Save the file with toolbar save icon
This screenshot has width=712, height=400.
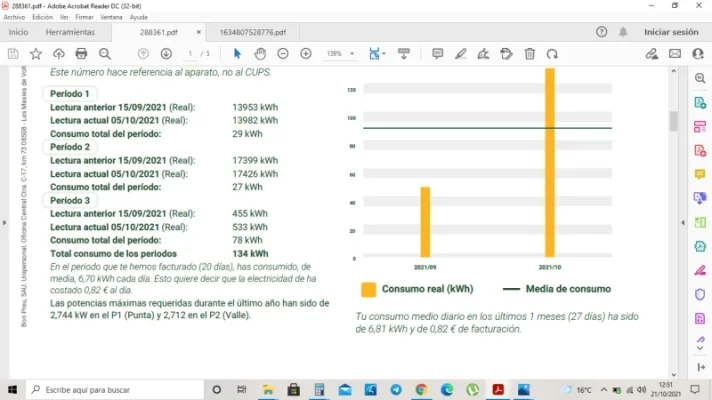[x=13, y=54]
